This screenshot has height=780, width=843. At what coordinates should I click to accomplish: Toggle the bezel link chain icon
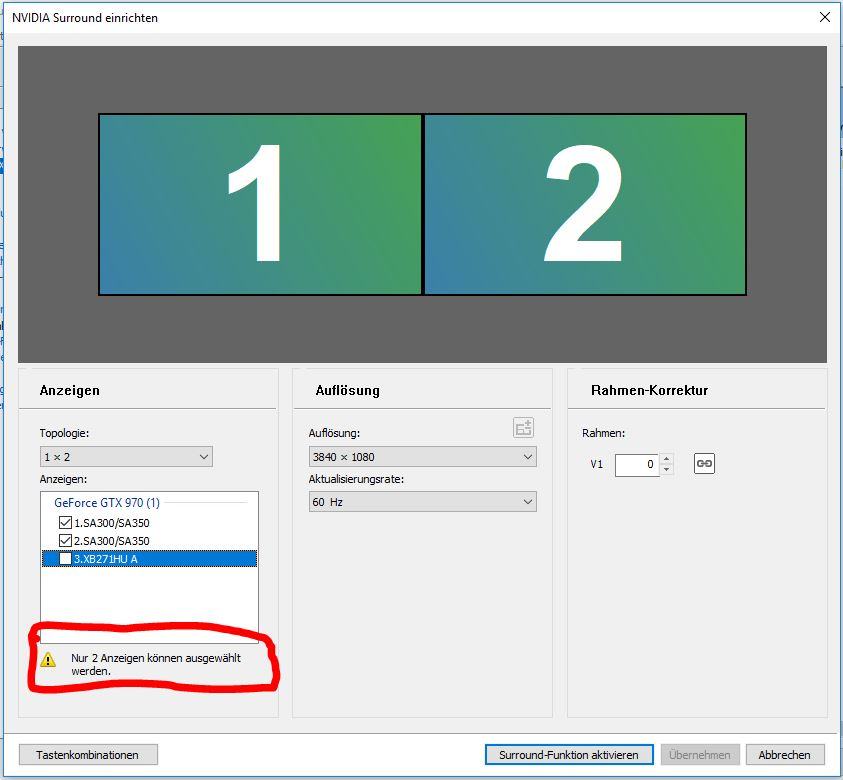(704, 463)
